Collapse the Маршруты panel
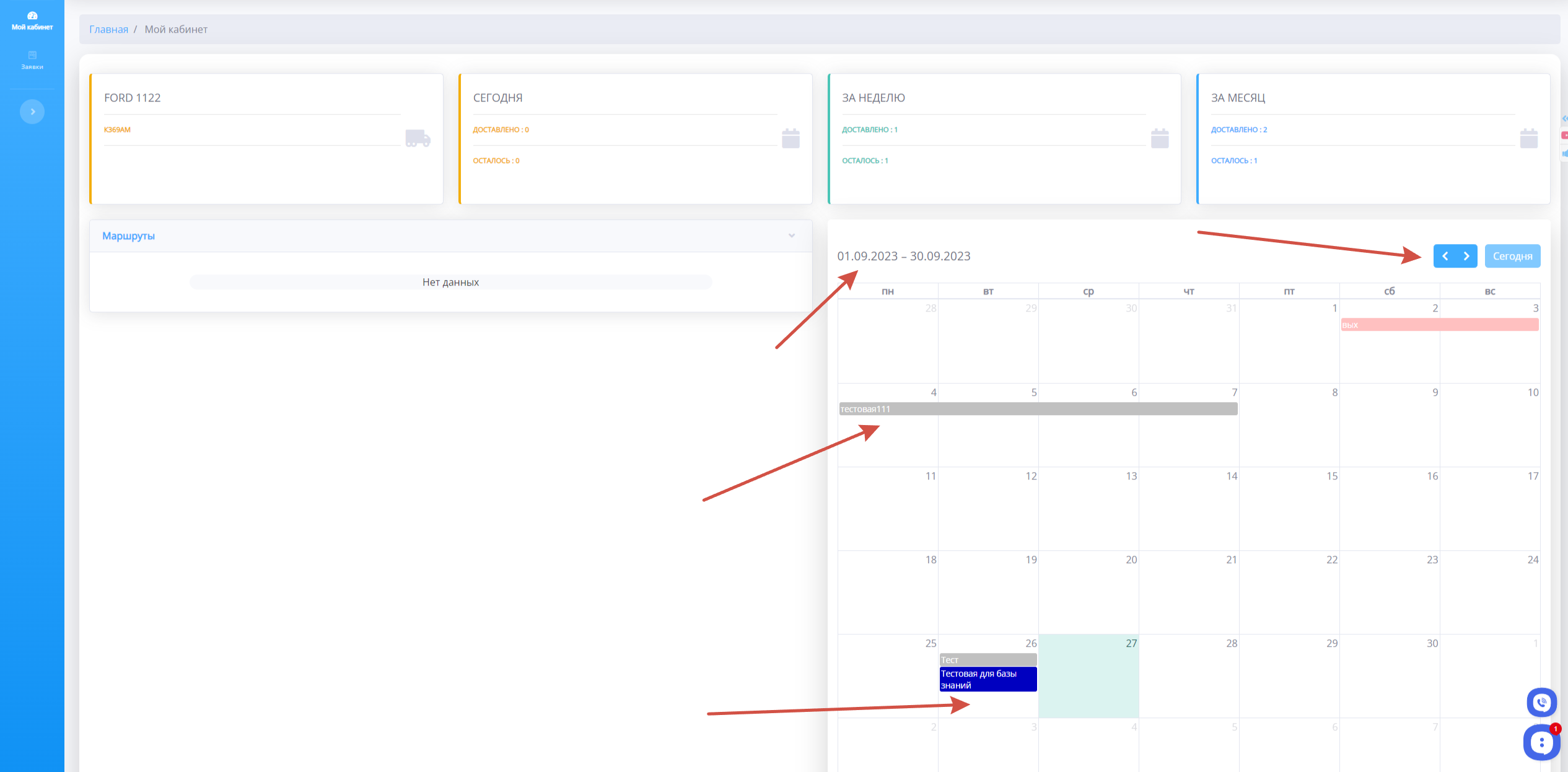Screen dimensions: 1568x772 pos(792,235)
